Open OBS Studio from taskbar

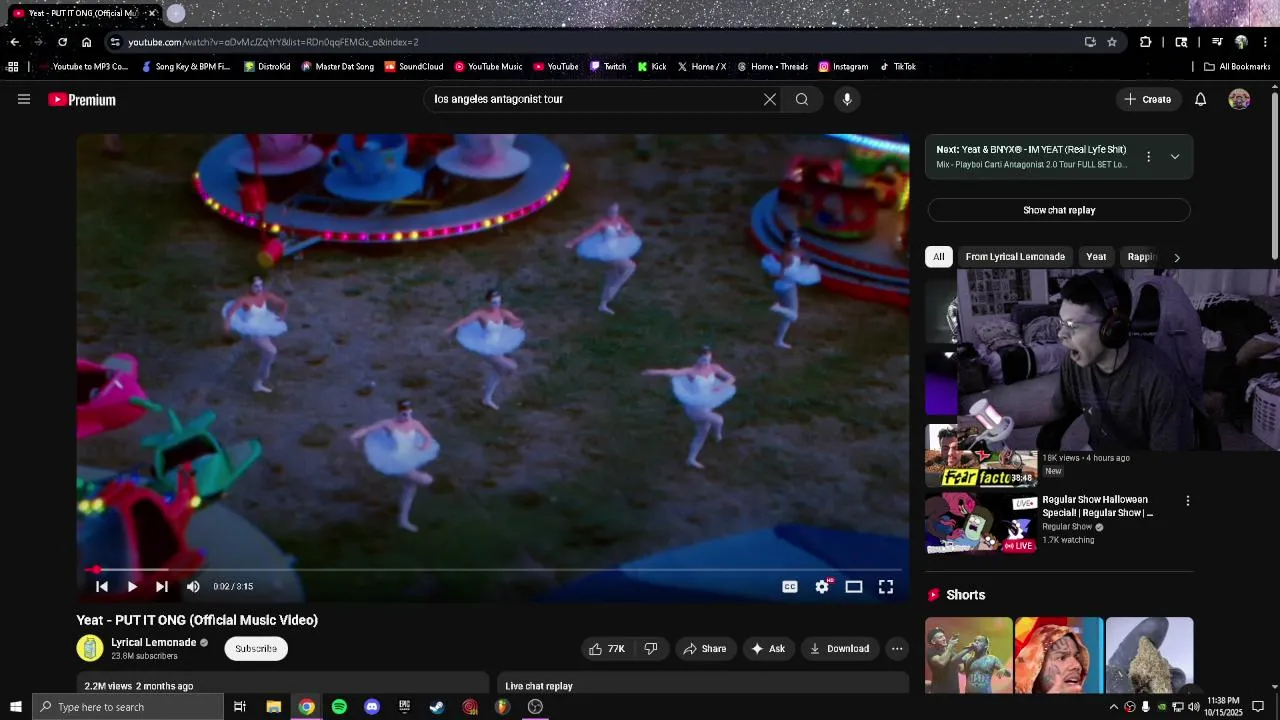[x=535, y=707]
